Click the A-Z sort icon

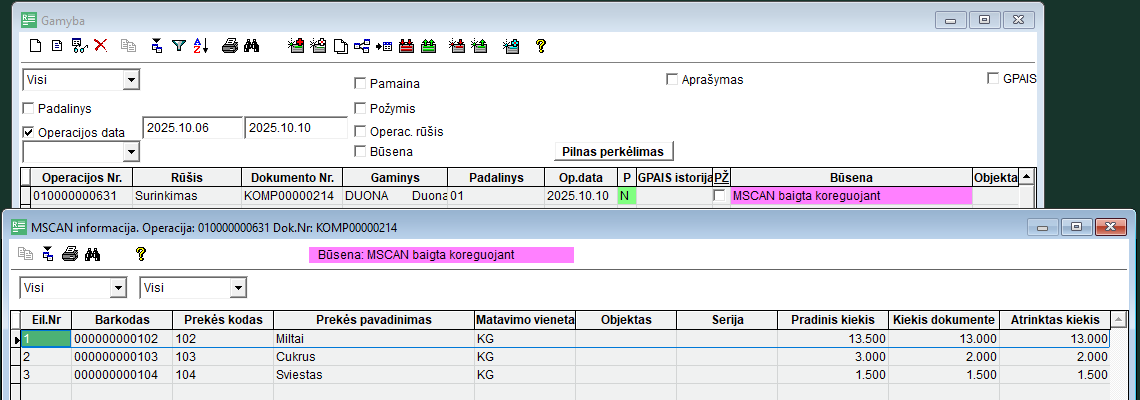point(198,45)
